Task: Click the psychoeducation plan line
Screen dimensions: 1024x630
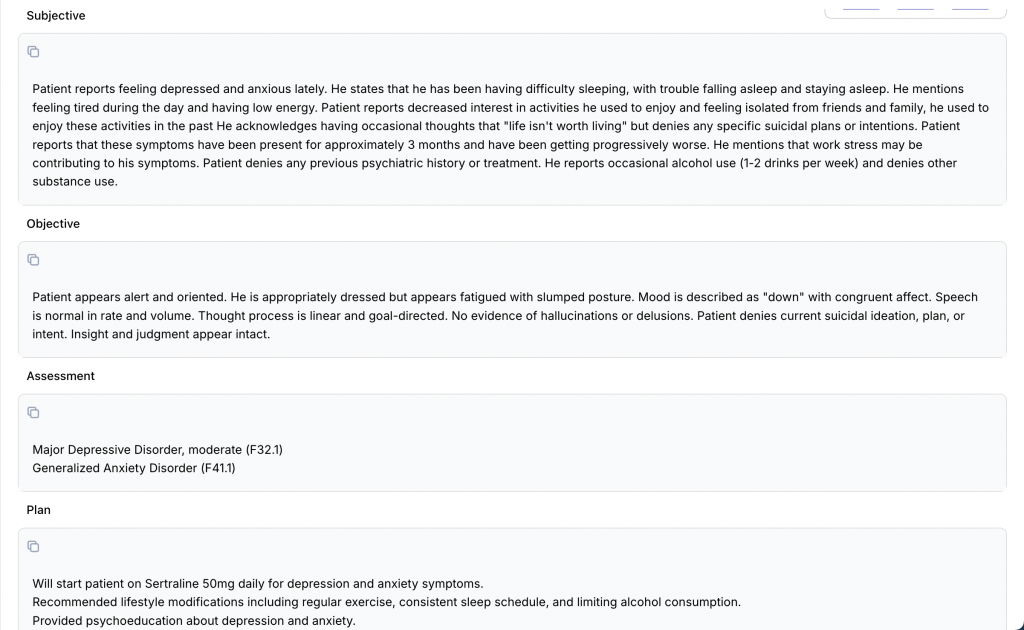Action: [x=193, y=621]
